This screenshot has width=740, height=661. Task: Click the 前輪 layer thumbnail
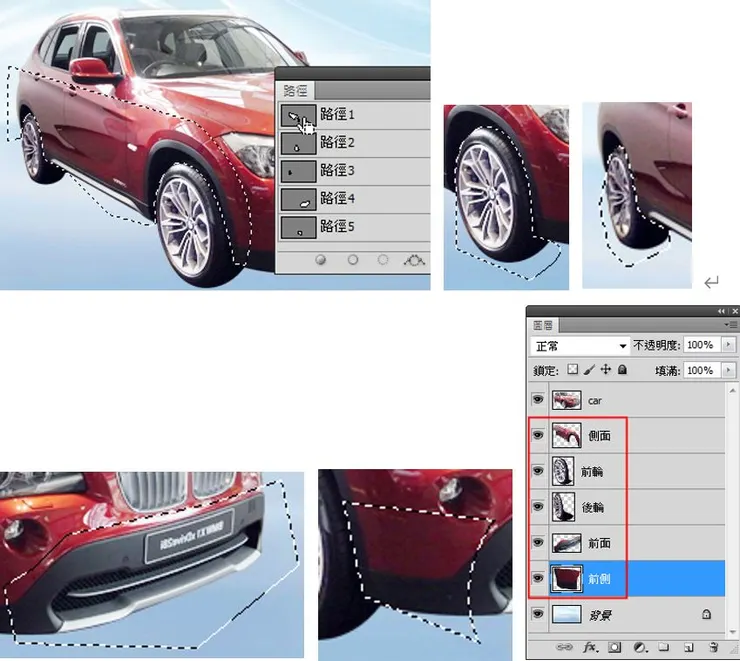click(x=563, y=470)
